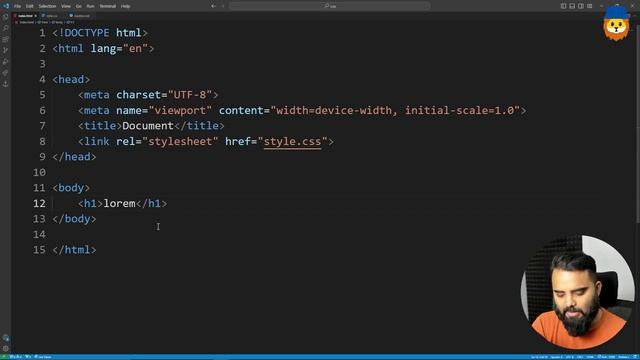Open the Explorer view in activity bar
The image size is (640, 360).
(x=5, y=17)
